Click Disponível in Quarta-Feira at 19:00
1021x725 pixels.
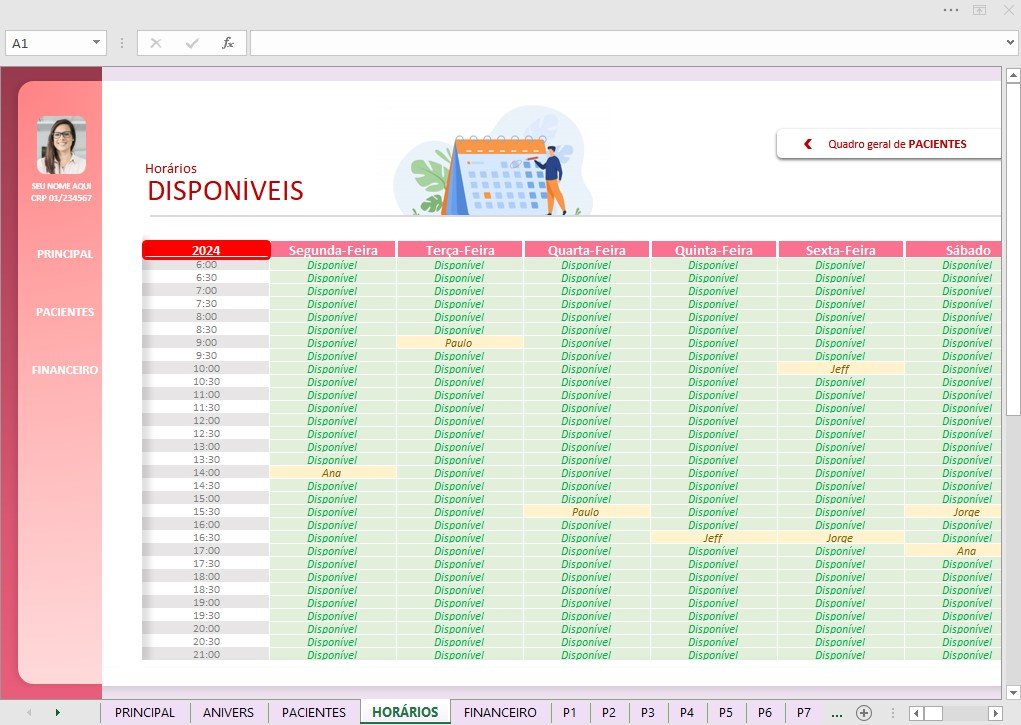[x=586, y=603]
